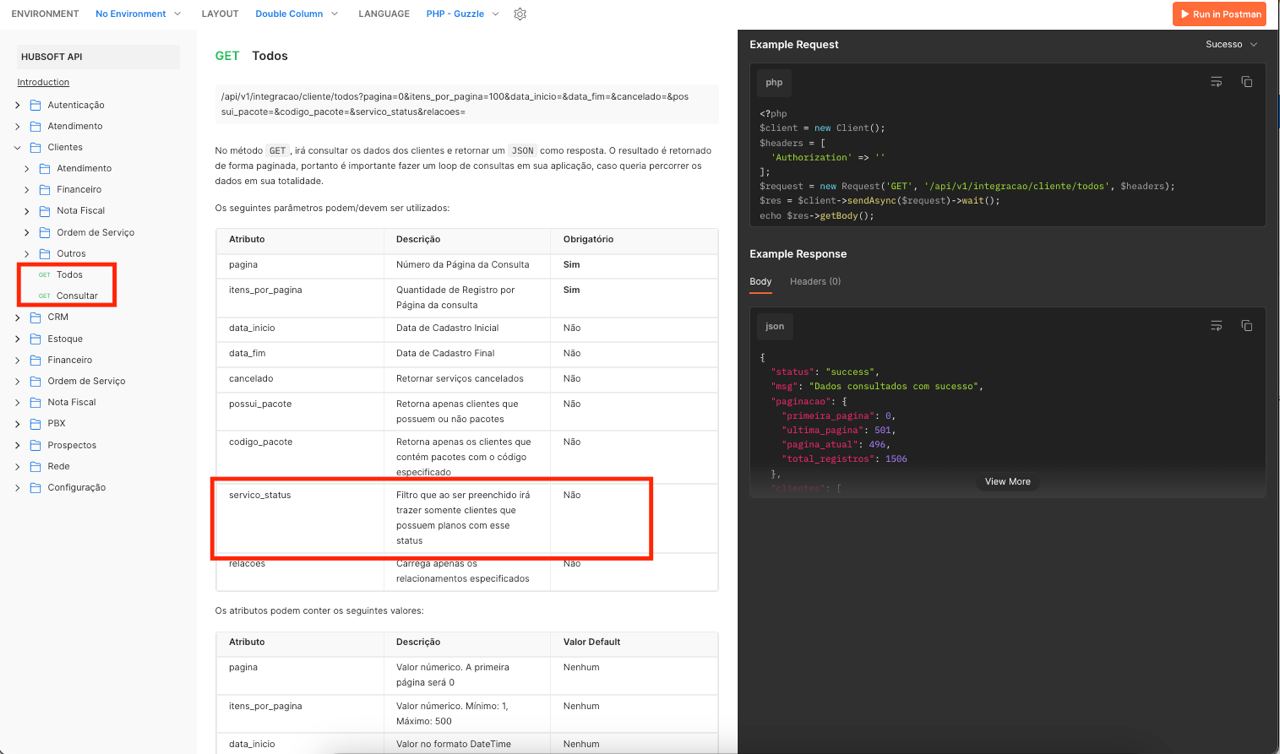Viewport: 1280px width, 754px height.
Task: Click the Outros folder icon
Action: [x=45, y=254]
